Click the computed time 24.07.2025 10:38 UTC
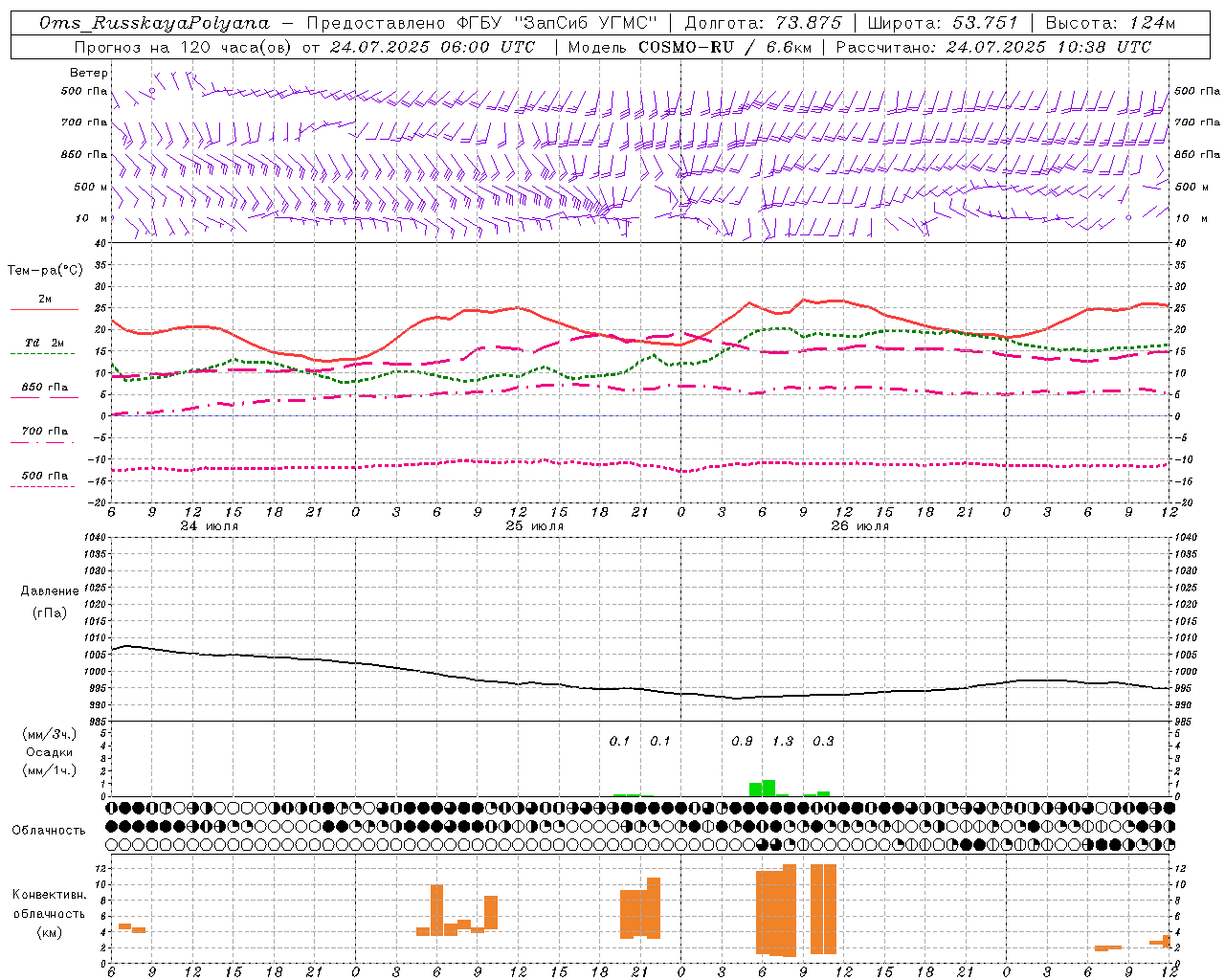The height and width of the screenshot is (980, 1225). pyautogui.click(x=1049, y=47)
